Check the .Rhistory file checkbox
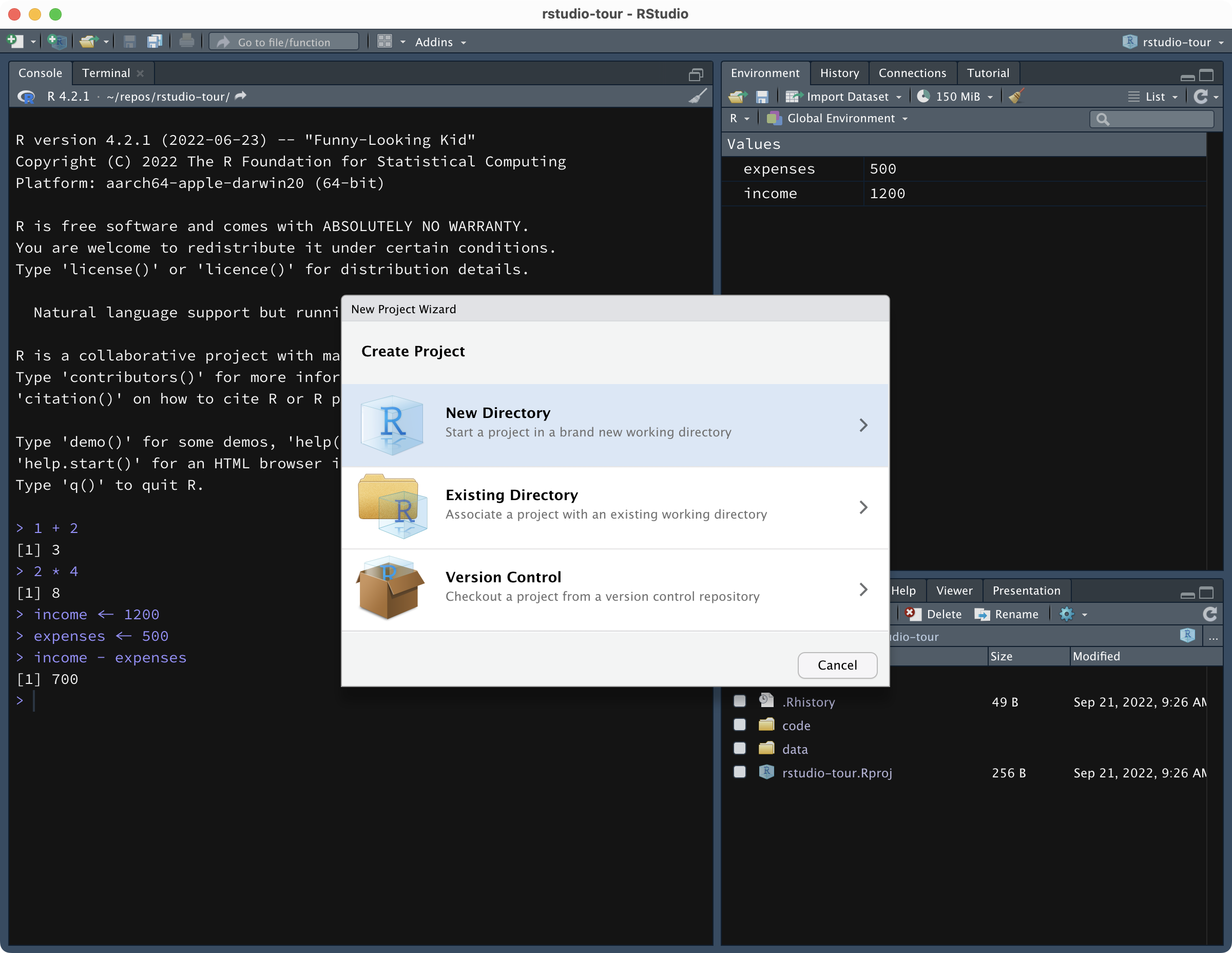Viewport: 1232px width, 953px height. (x=740, y=701)
